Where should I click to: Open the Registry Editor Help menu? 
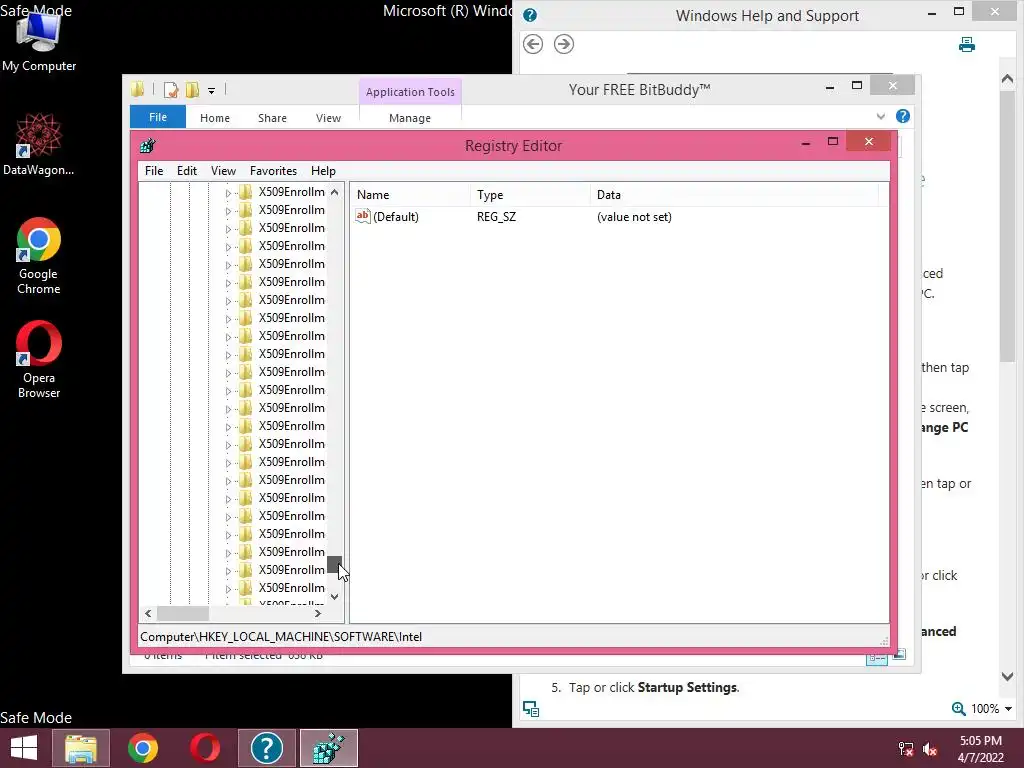[323, 170]
